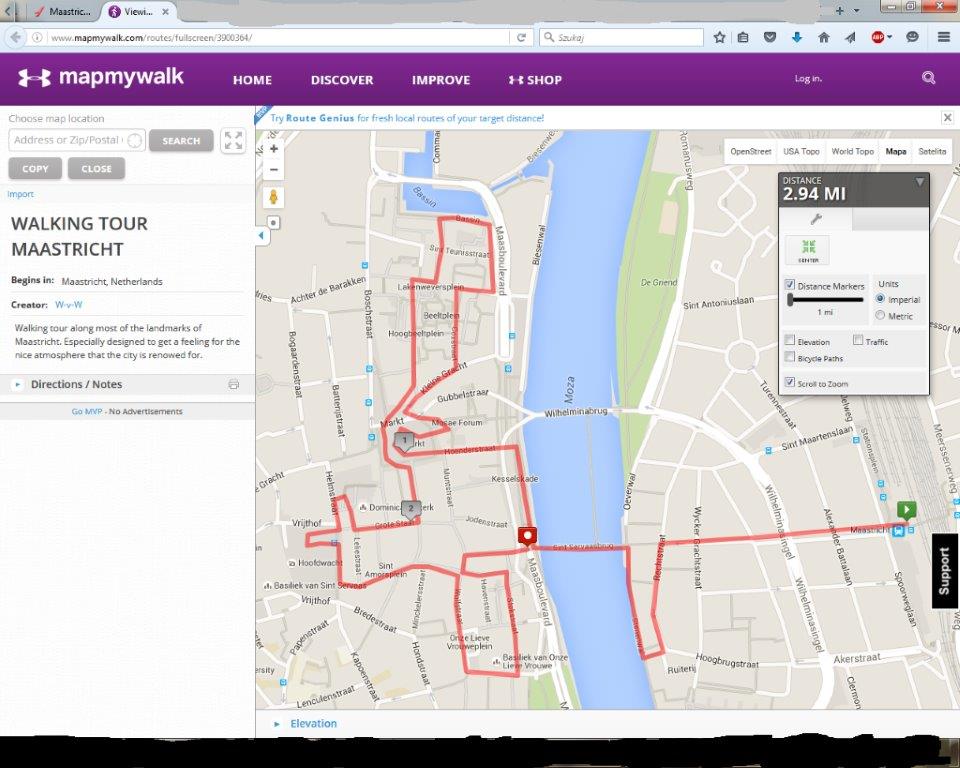This screenshot has height=768, width=960.
Task: Go to browser home icon
Action: click(824, 37)
